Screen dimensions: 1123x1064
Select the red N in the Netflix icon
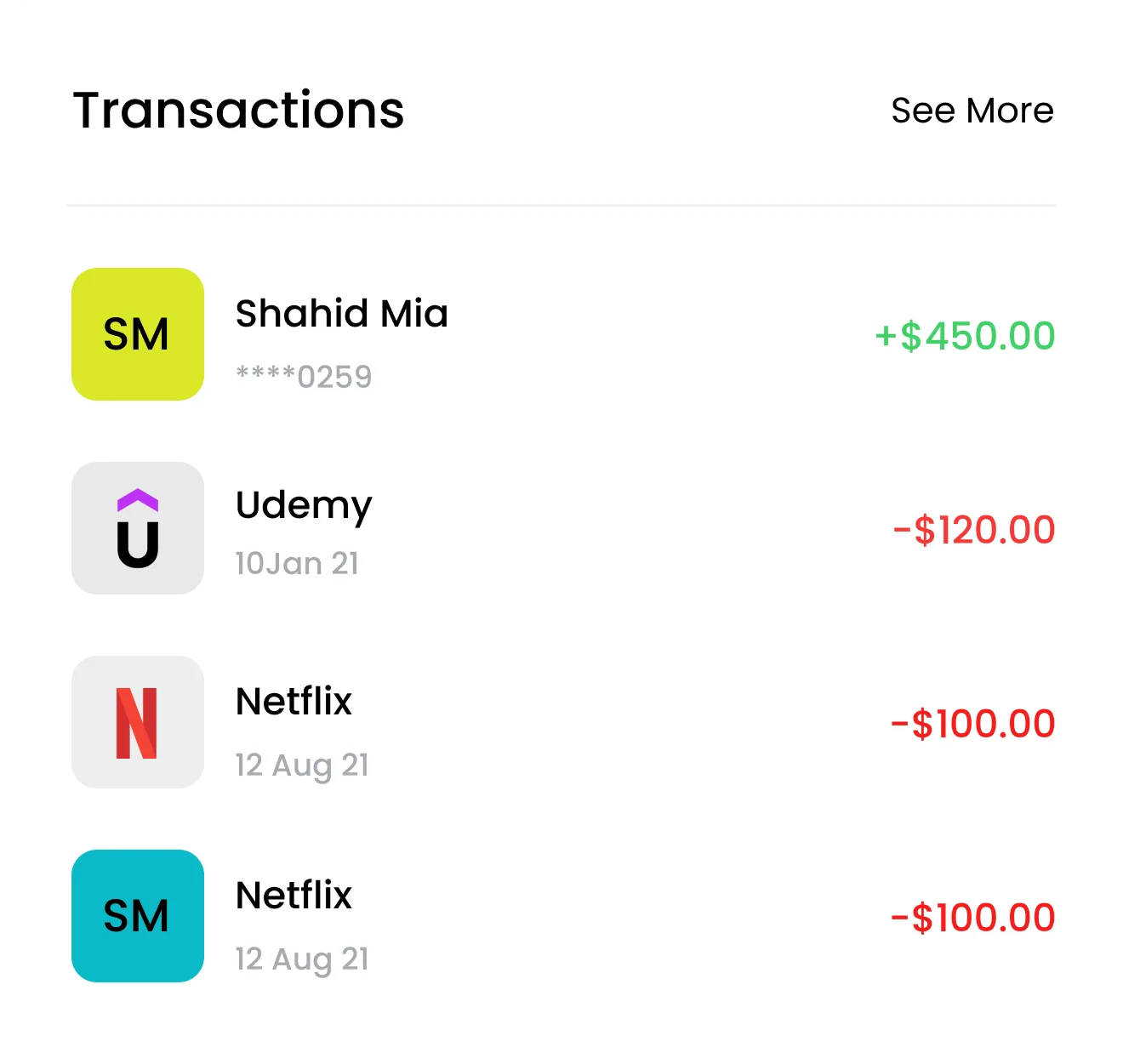[x=137, y=722]
